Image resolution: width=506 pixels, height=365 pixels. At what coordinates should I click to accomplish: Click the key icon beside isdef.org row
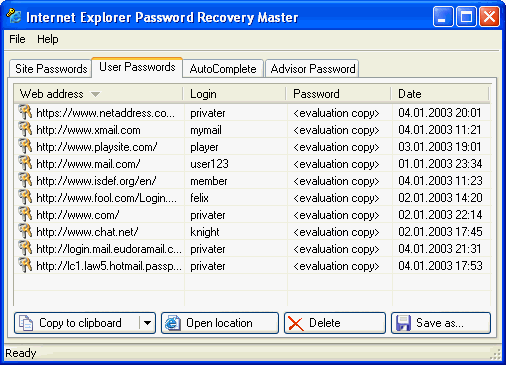pyautogui.click(x=25, y=180)
